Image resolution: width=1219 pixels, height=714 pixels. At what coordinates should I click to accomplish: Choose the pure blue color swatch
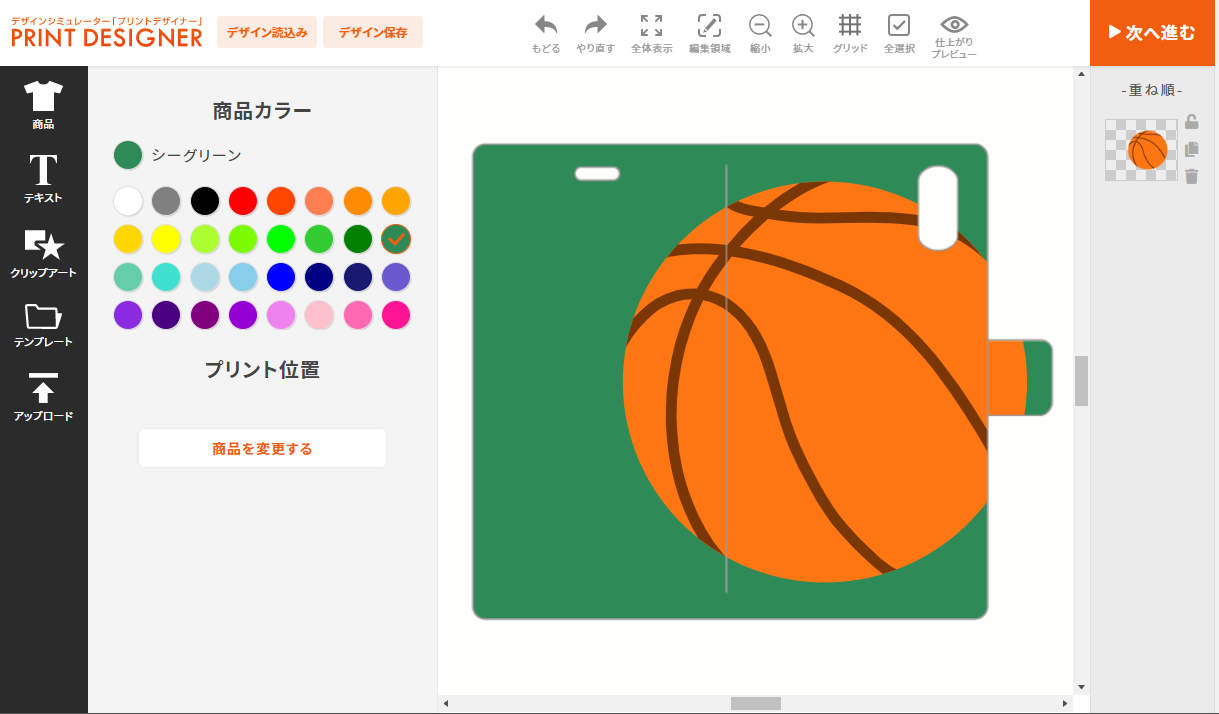281,277
